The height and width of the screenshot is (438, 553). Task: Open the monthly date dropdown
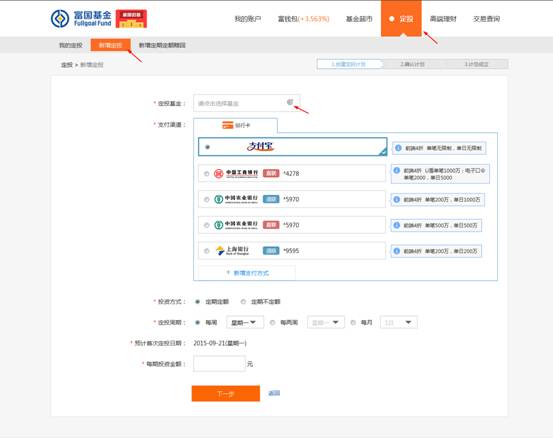(399, 322)
